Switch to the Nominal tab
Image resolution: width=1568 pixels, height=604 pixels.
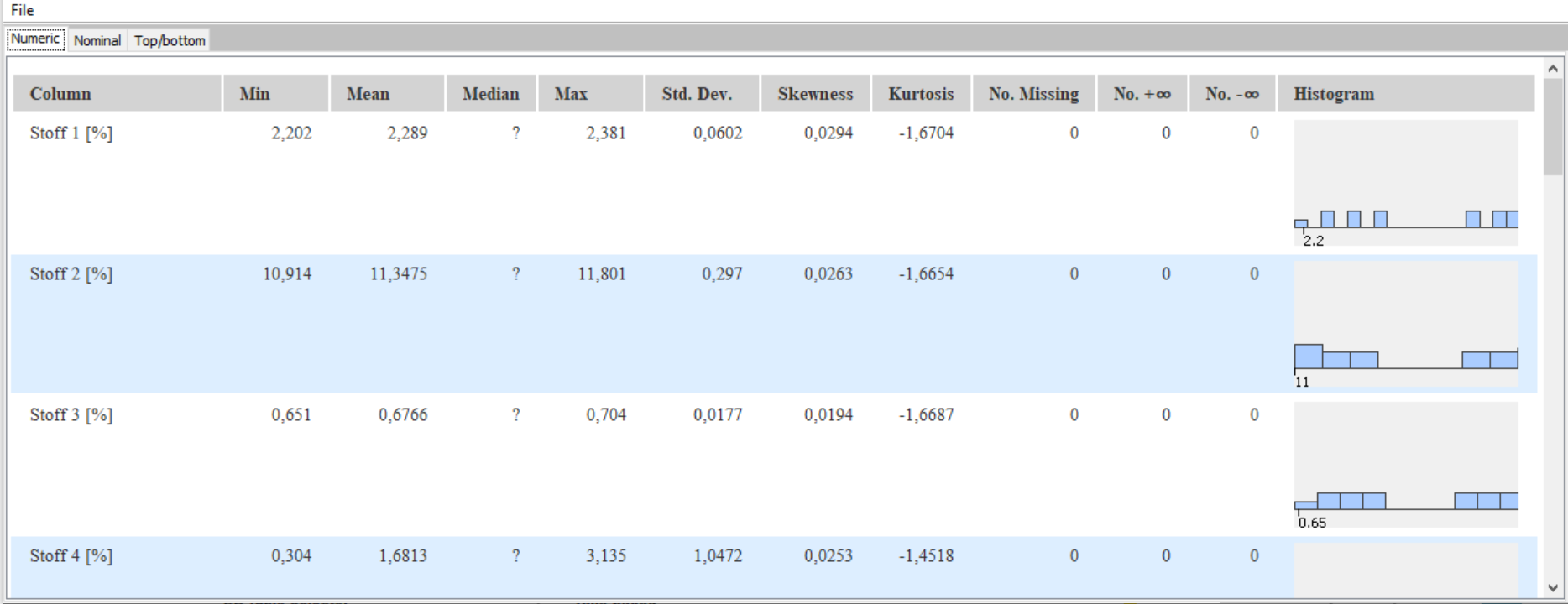coord(97,40)
